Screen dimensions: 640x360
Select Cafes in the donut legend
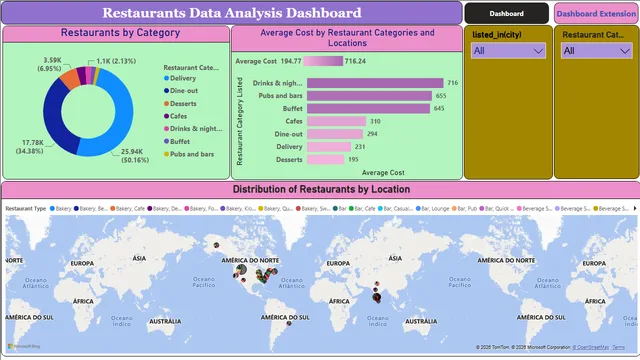pyautogui.click(x=176, y=116)
